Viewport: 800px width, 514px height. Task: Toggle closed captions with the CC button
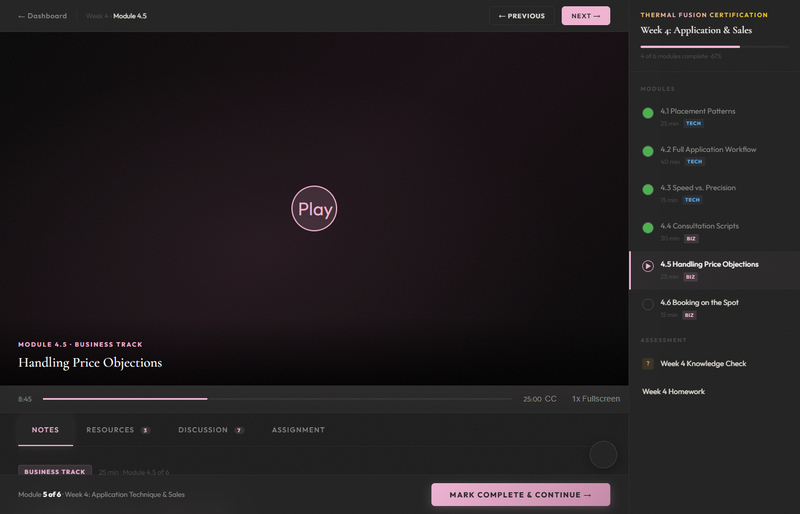point(551,399)
